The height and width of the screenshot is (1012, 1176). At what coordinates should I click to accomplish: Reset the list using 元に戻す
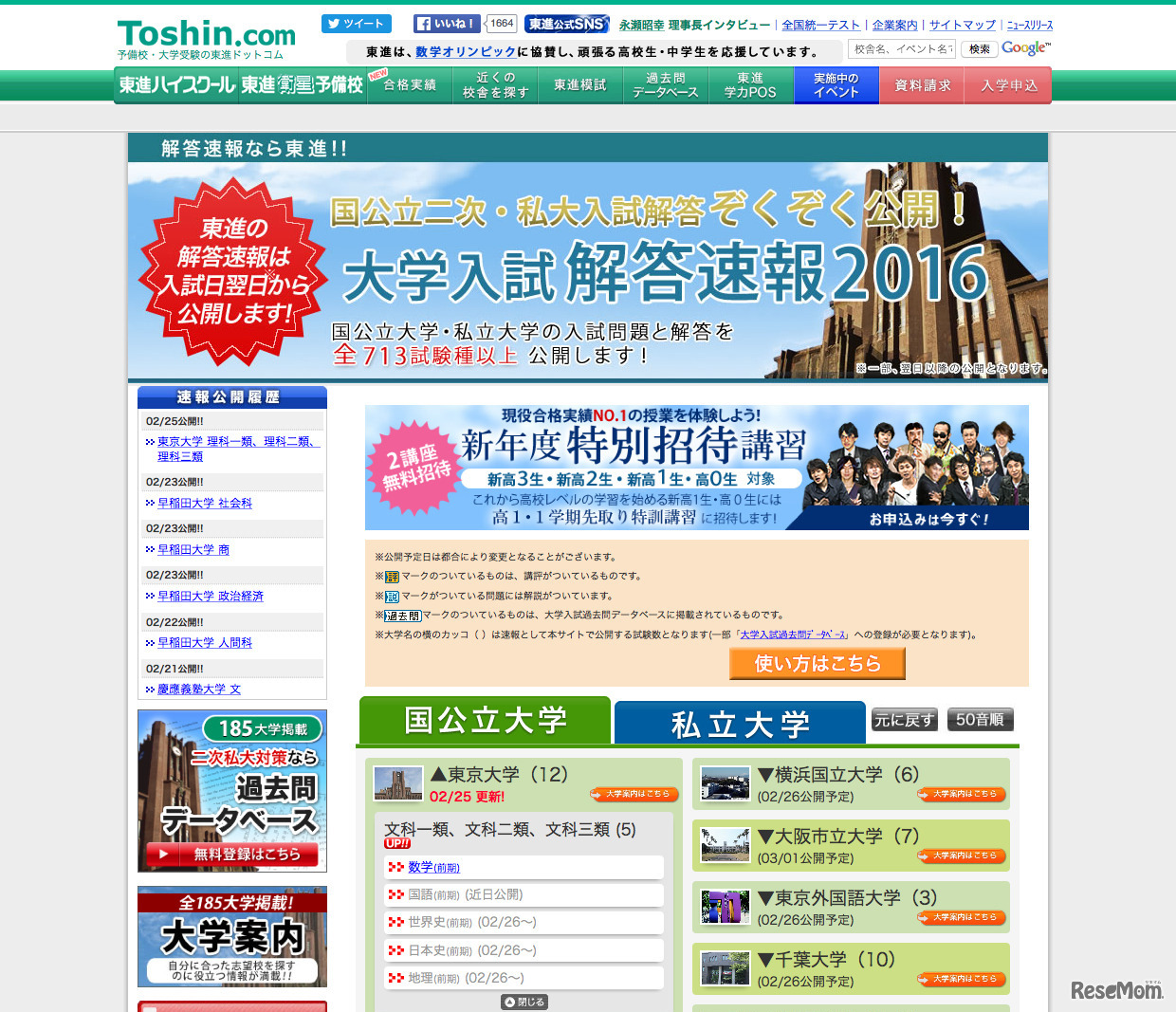click(904, 719)
